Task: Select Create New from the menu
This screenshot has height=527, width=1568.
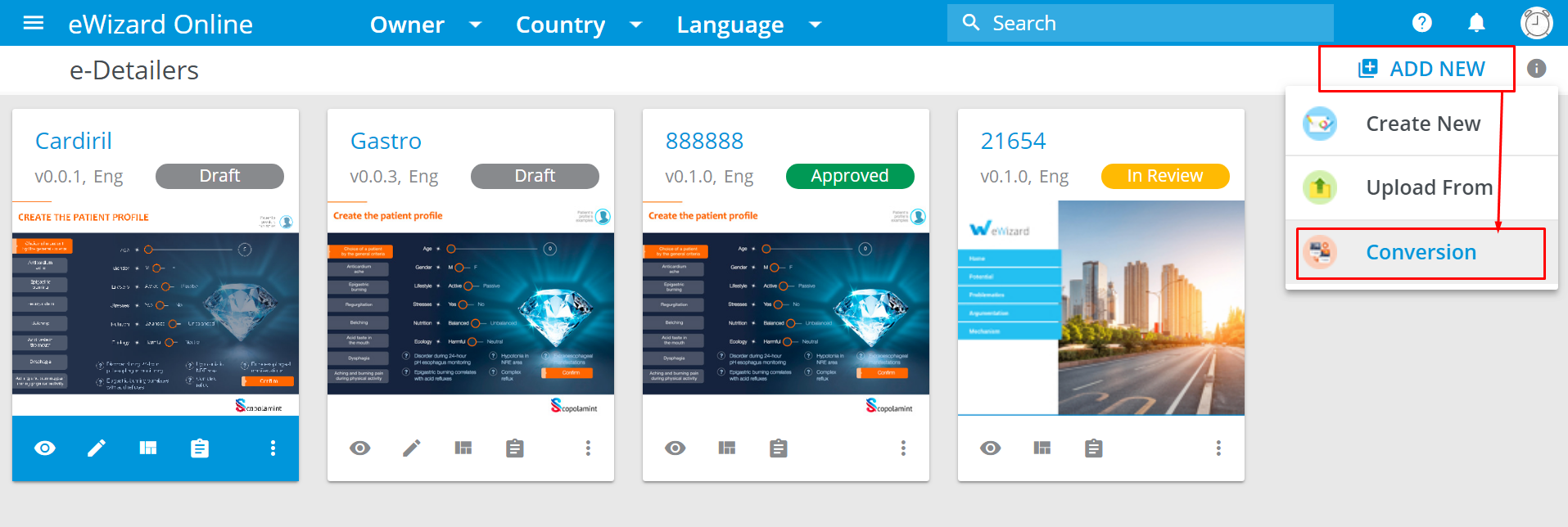Action: [1422, 124]
